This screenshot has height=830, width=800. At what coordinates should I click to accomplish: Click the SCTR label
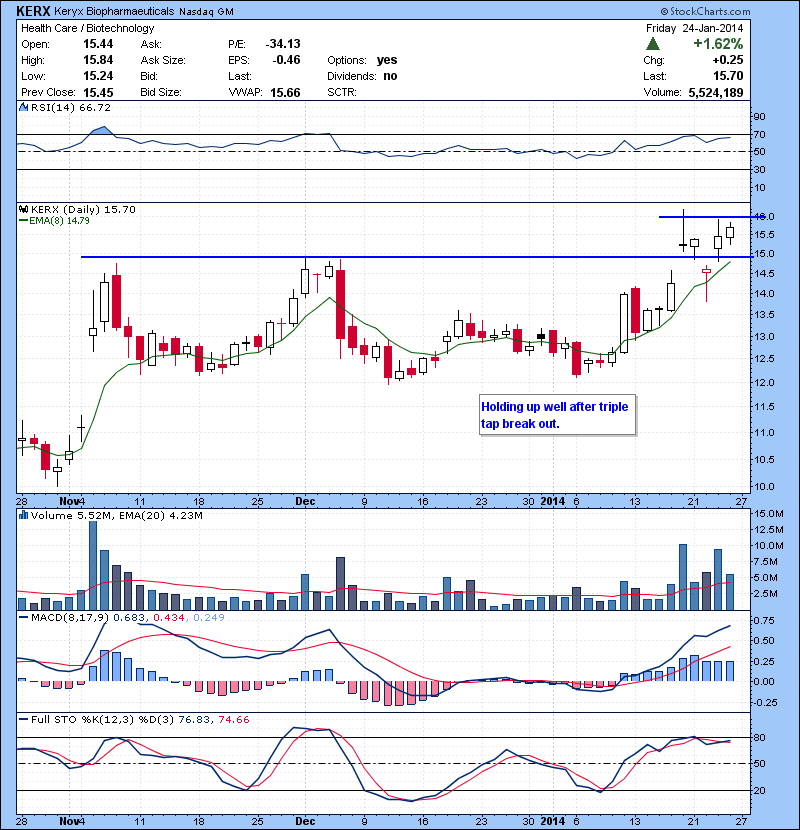click(341, 92)
